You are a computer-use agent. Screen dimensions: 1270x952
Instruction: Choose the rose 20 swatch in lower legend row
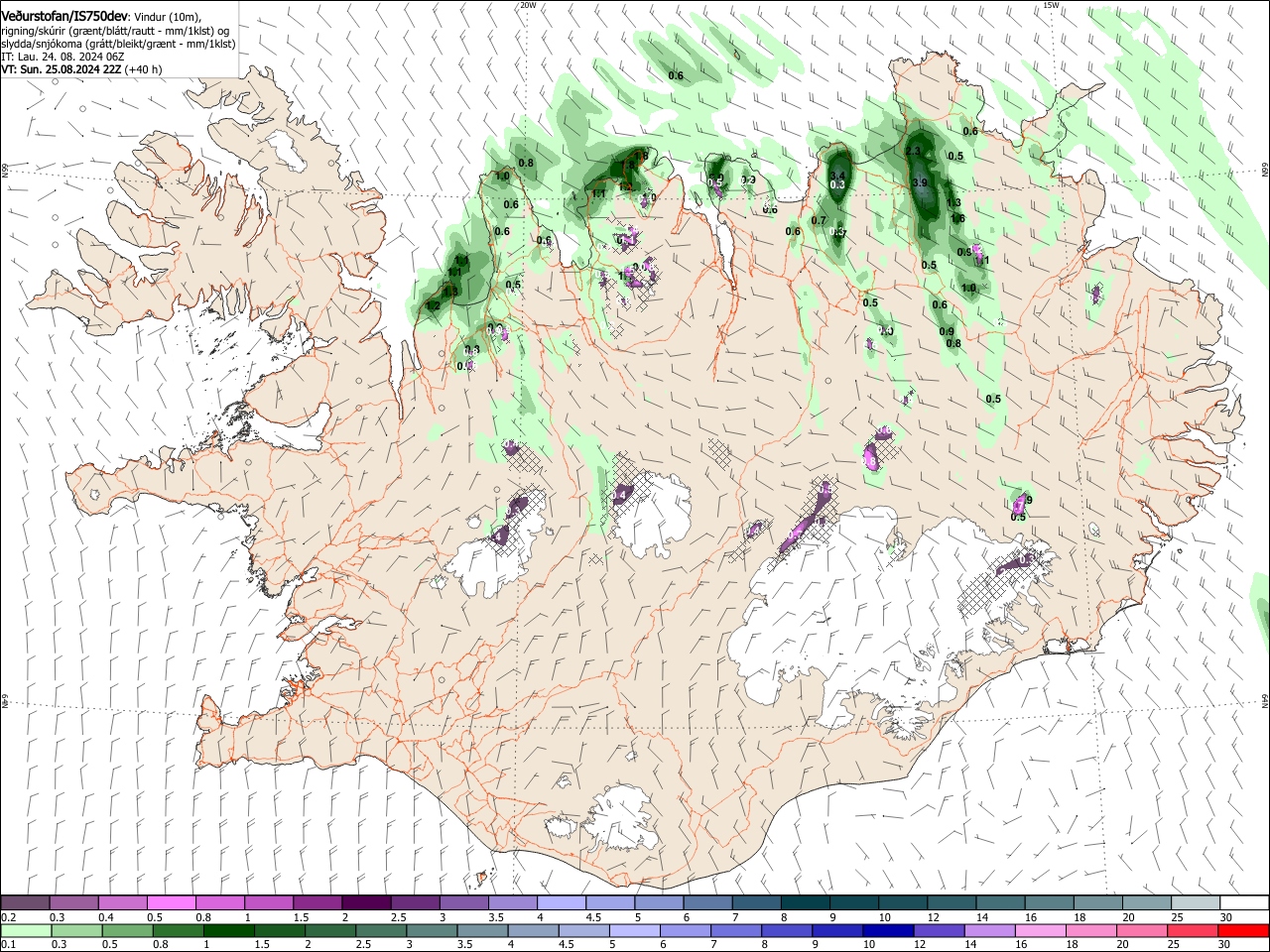point(1142,931)
